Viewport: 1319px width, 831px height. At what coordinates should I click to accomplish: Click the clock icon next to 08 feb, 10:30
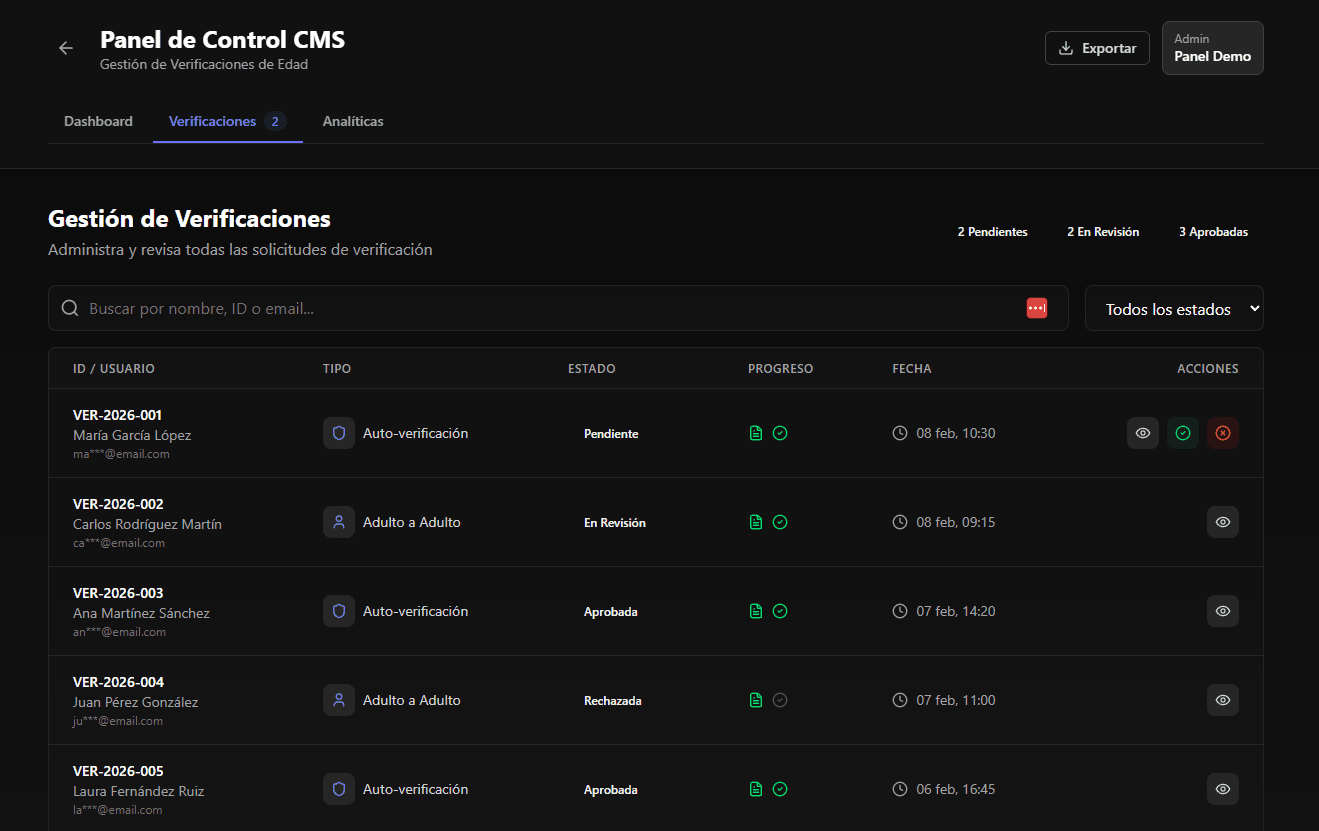[x=900, y=433]
